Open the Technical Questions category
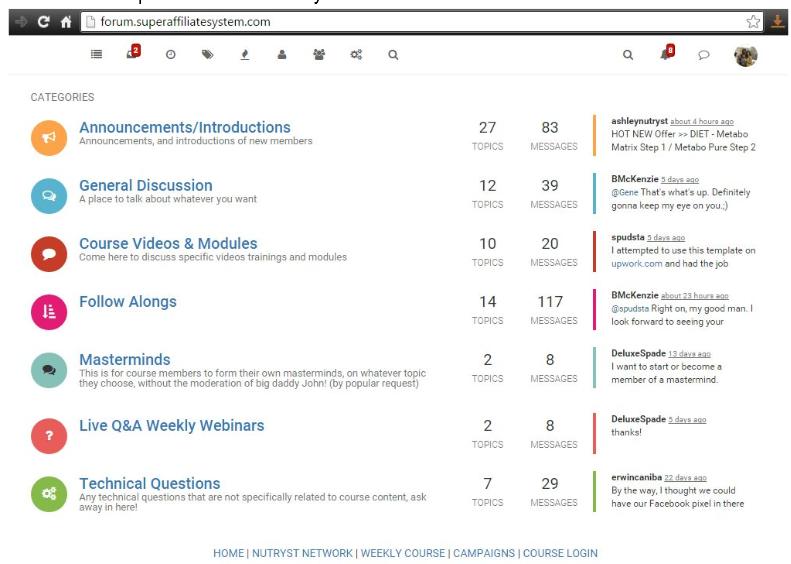 click(150, 483)
